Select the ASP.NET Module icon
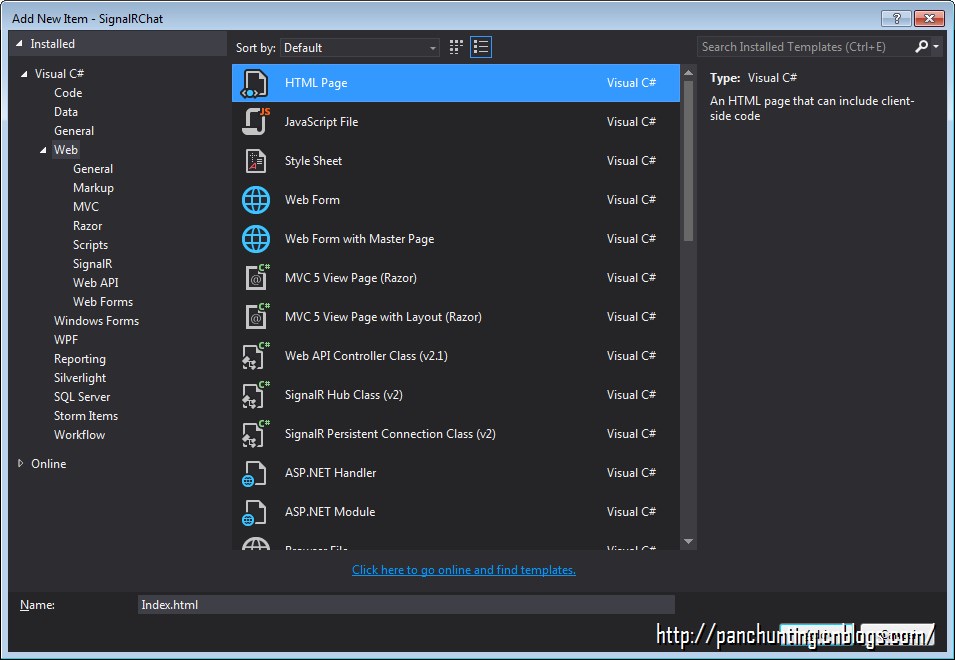Viewport: 955px width, 660px height. (255, 512)
